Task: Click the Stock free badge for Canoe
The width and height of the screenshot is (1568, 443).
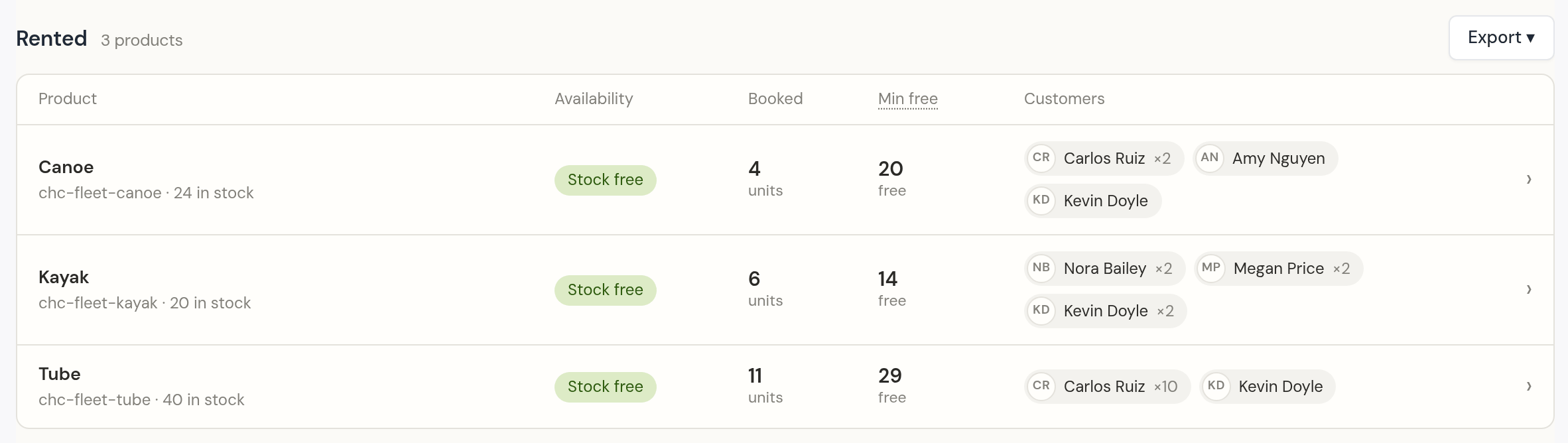Action: 606,180
